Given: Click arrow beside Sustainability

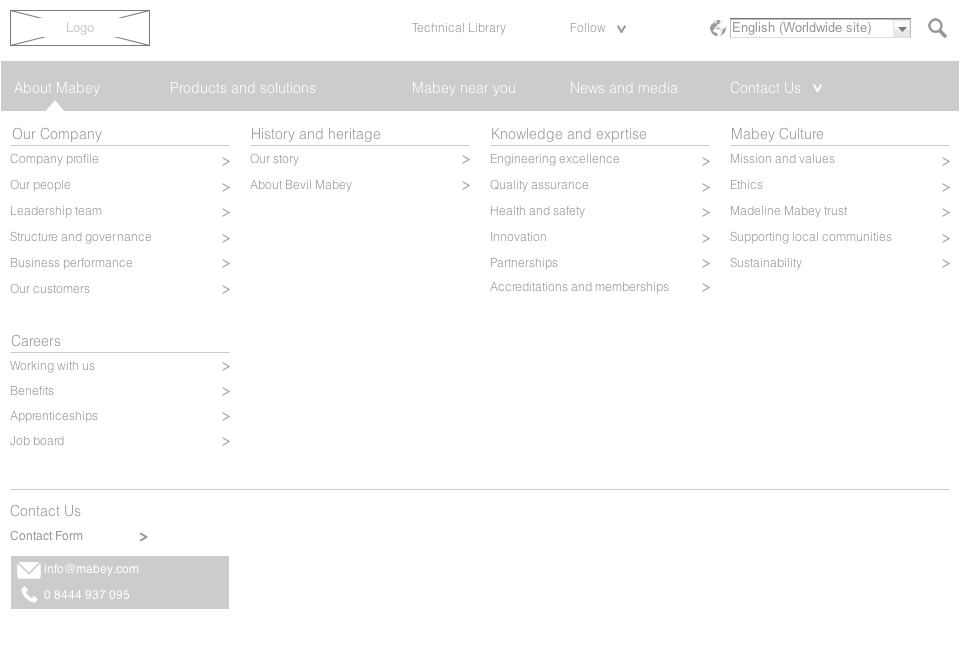Looking at the screenshot, I should 946,263.
